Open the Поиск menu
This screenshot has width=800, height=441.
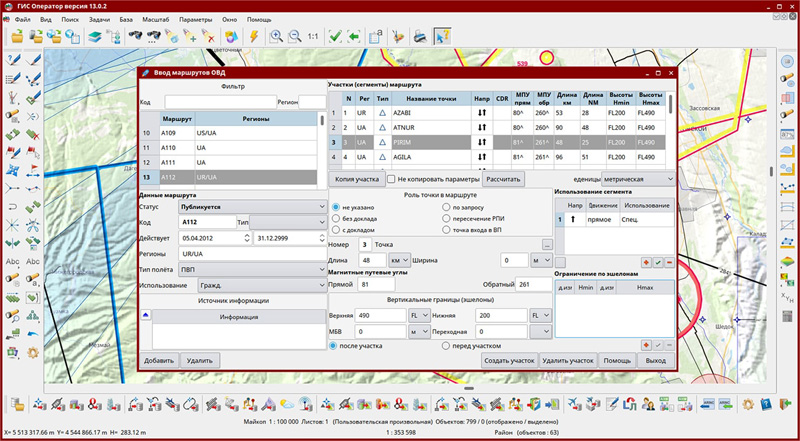click(x=70, y=20)
